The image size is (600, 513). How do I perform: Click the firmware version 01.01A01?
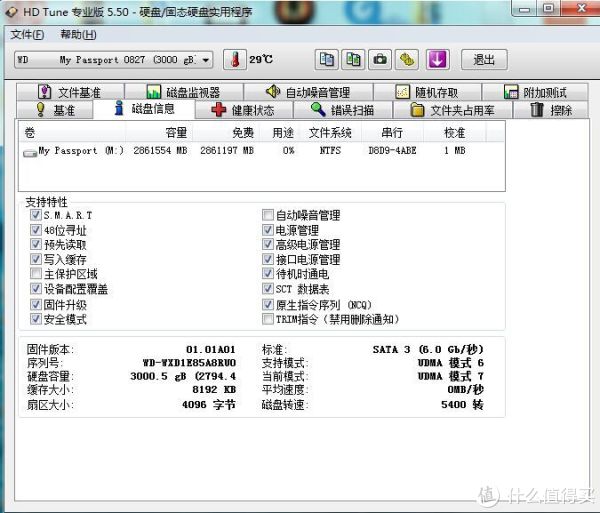coord(211,349)
